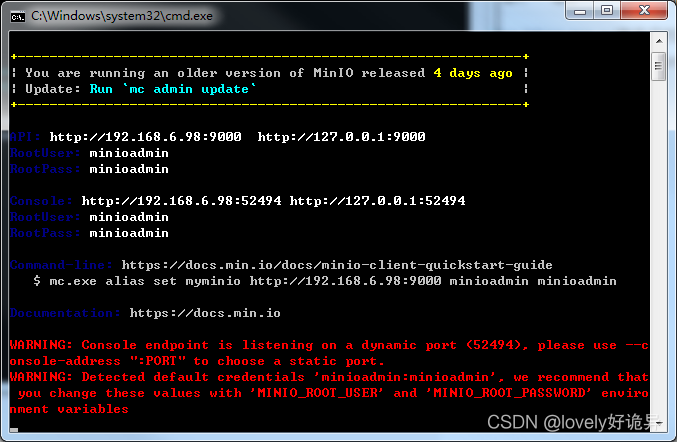Image resolution: width=677 pixels, height=442 pixels.
Task: Click the scrollbar up arrow
Action: point(659,41)
